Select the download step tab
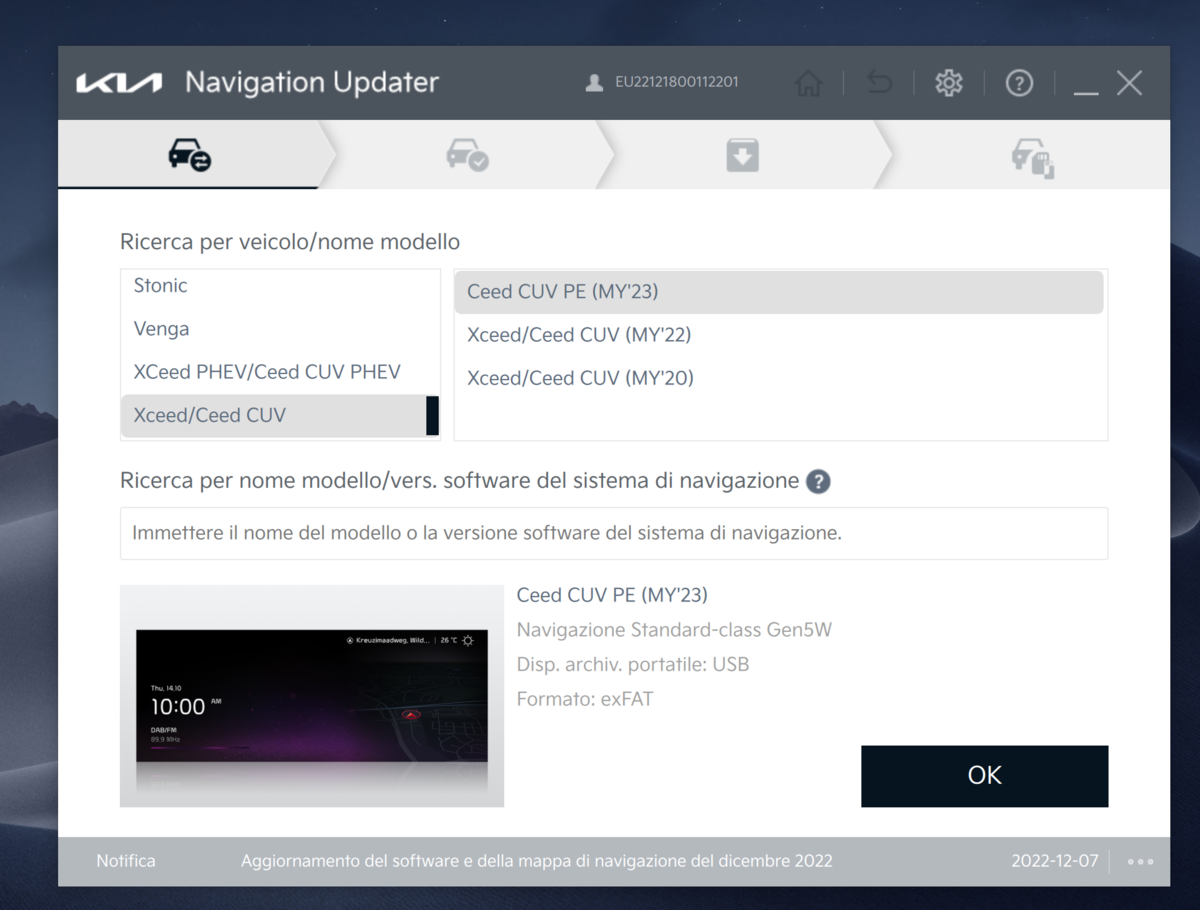This screenshot has height=910, width=1200. (743, 155)
